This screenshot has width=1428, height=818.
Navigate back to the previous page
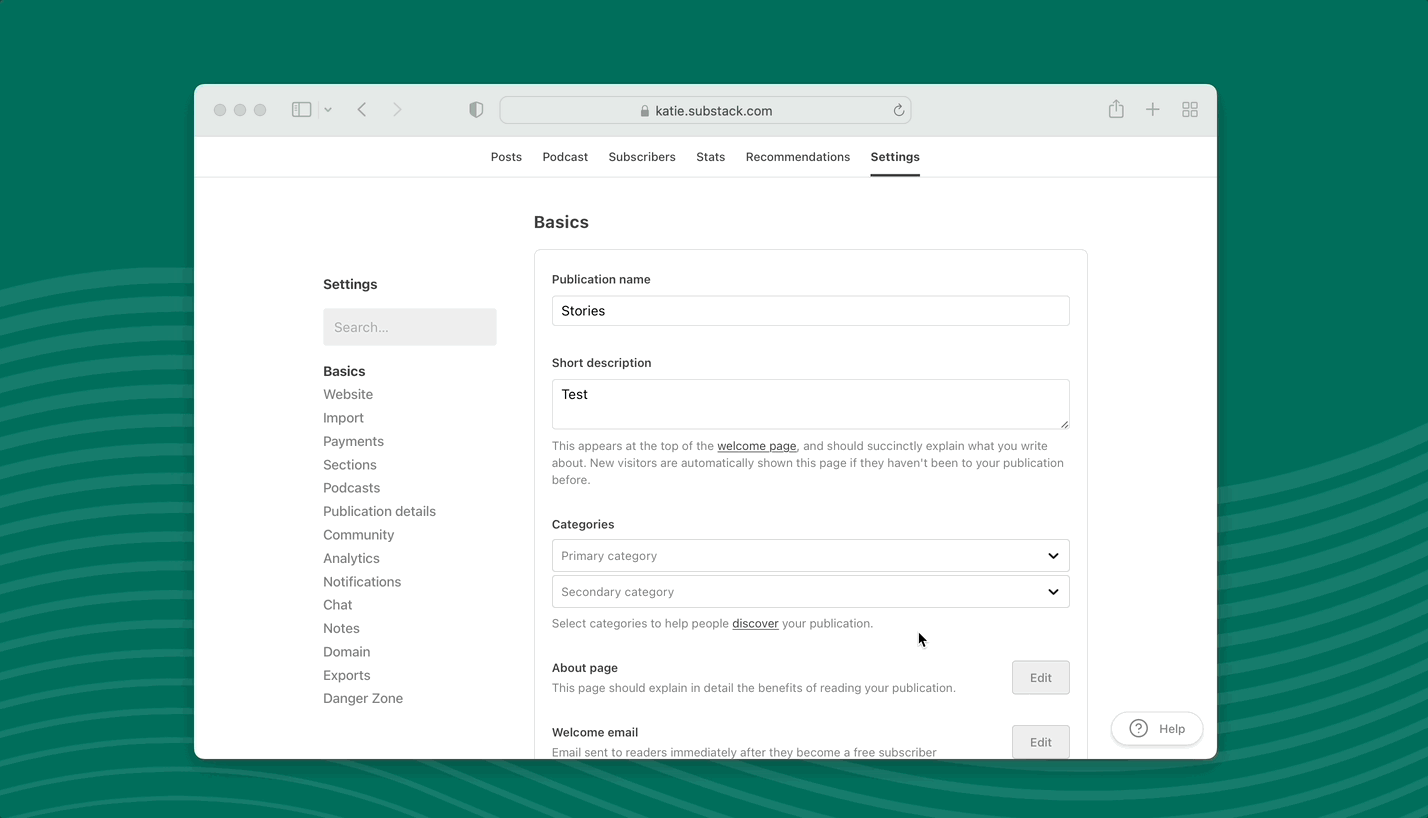coord(362,110)
